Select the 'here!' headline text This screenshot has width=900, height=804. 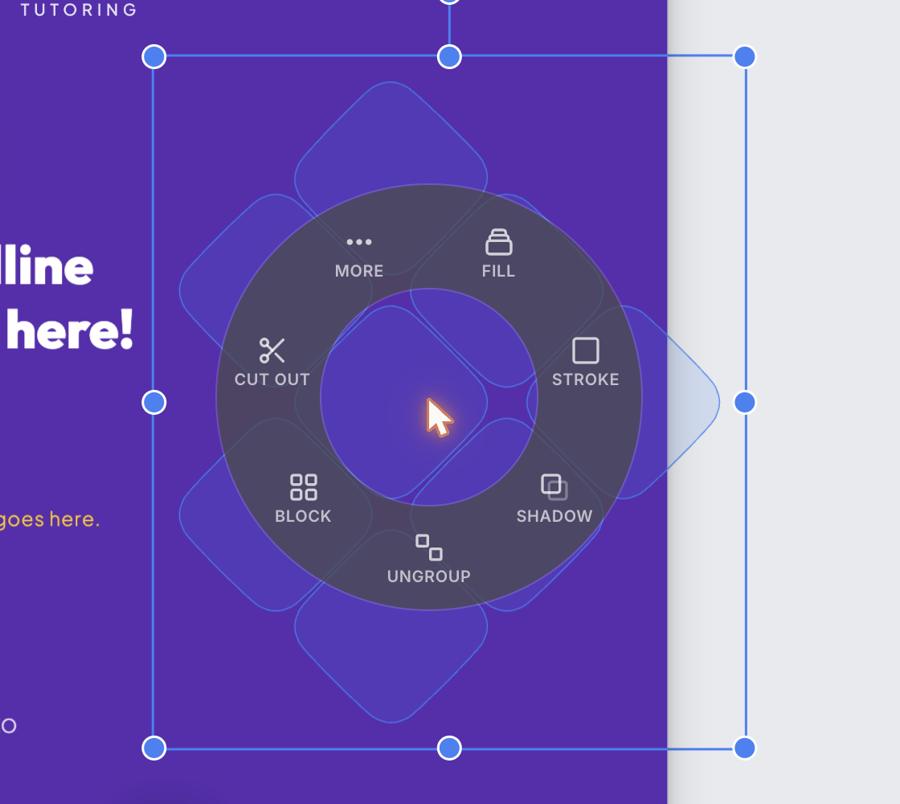coord(69,330)
